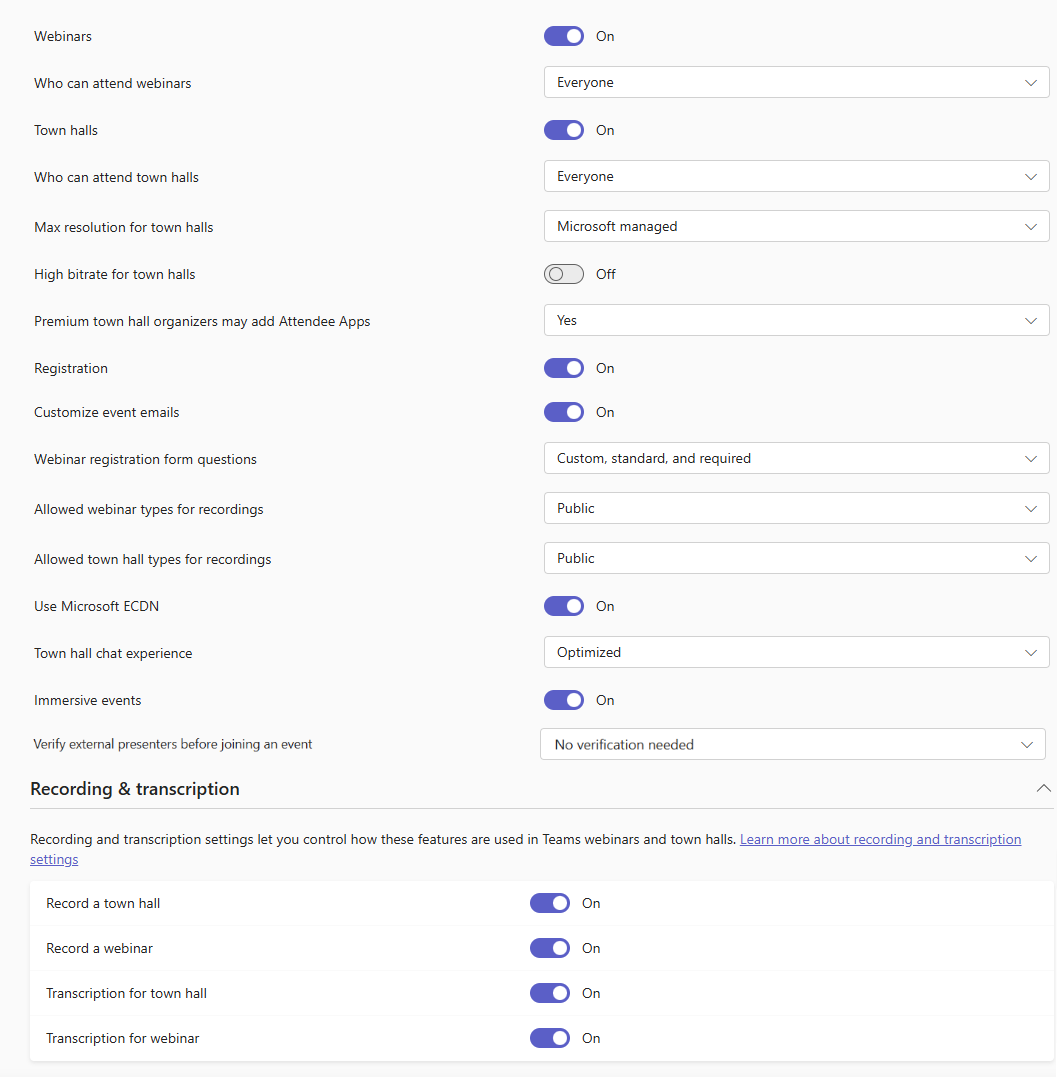This screenshot has width=1057, height=1077.
Task: Open the Town hall chat experience dropdown
Action: [797, 653]
